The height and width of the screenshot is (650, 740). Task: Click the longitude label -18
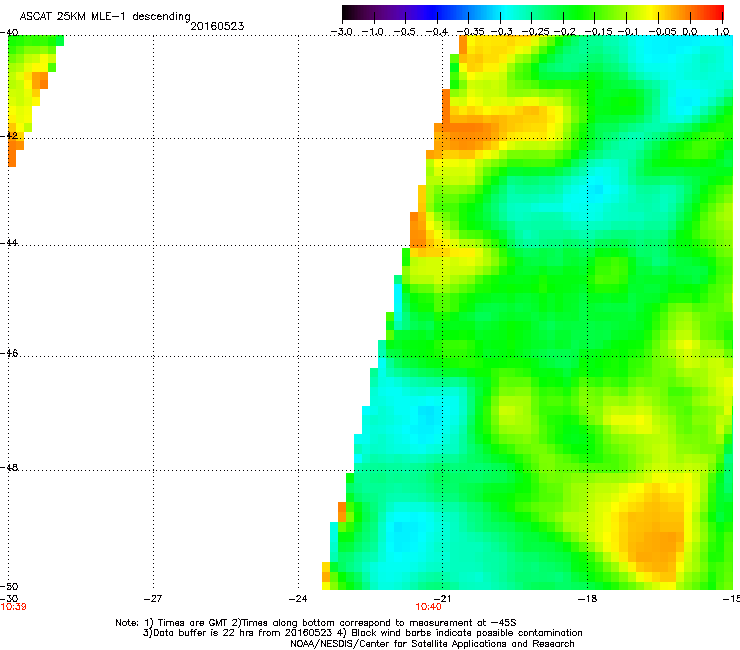[588, 599]
